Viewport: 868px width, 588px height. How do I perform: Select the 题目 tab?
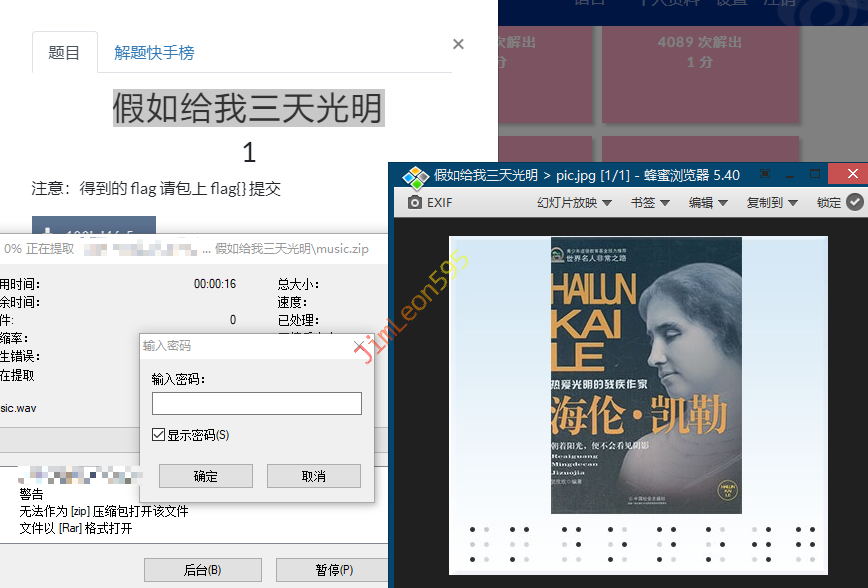coord(64,53)
